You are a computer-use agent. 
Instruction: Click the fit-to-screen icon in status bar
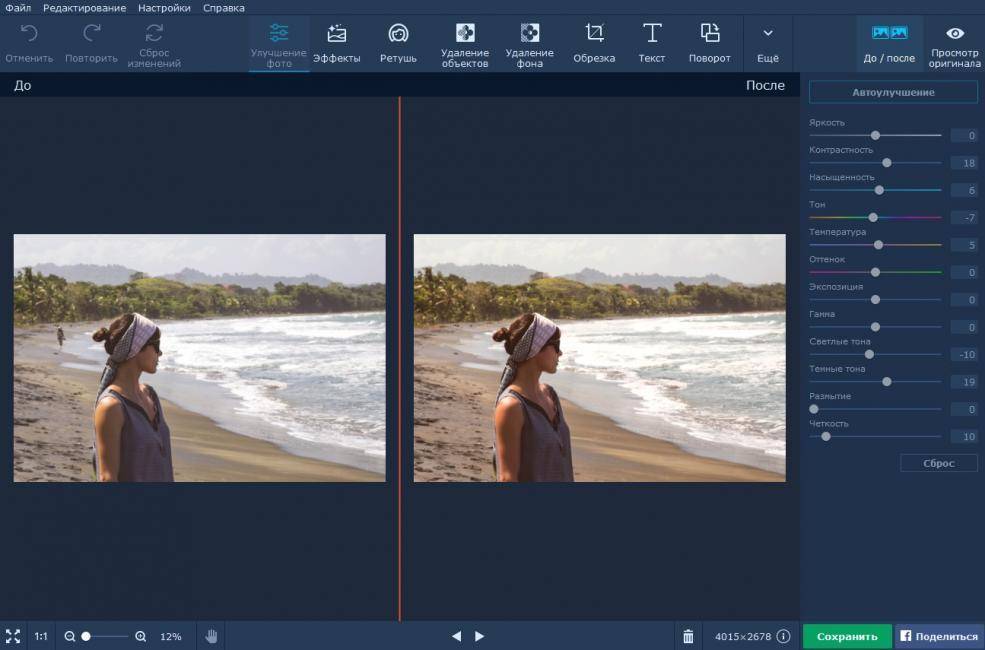pyautogui.click(x=13, y=636)
